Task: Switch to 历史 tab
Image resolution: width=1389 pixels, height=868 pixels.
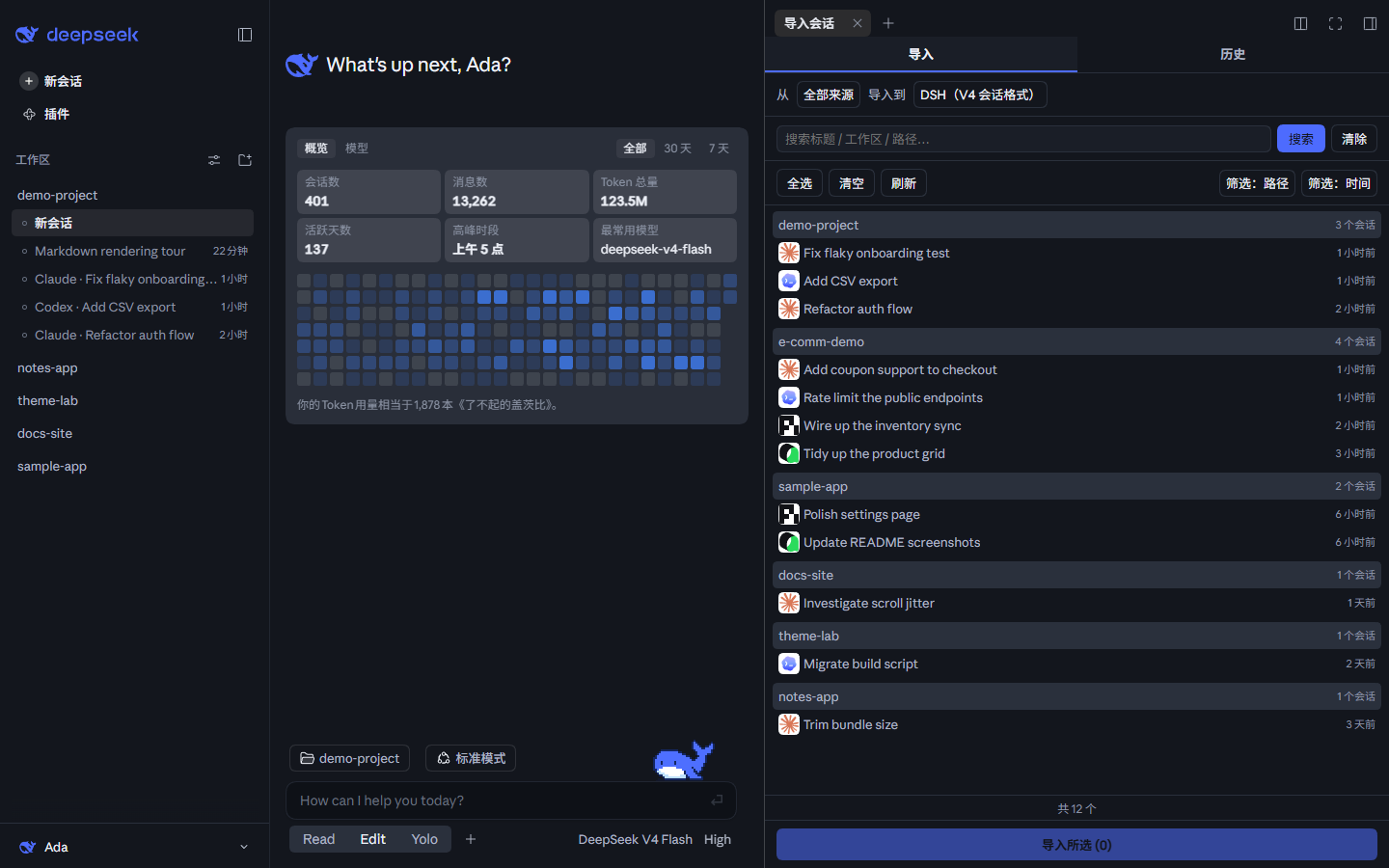Action: click(x=1233, y=54)
